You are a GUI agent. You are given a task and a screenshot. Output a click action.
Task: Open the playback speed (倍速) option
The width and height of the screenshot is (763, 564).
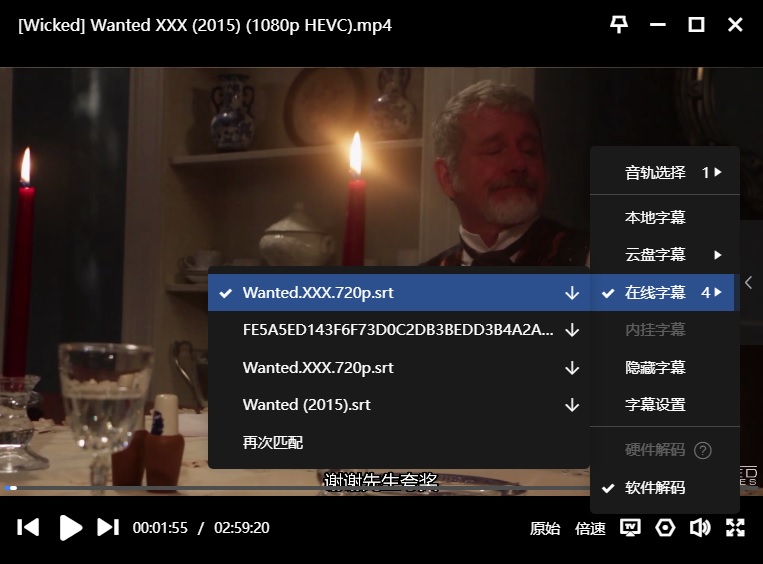point(590,528)
